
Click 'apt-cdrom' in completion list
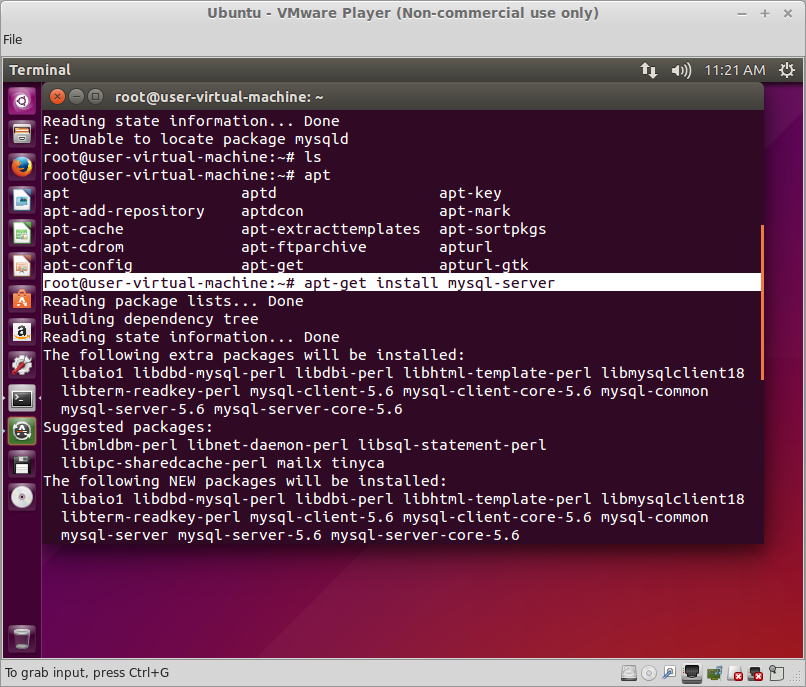[83, 247]
